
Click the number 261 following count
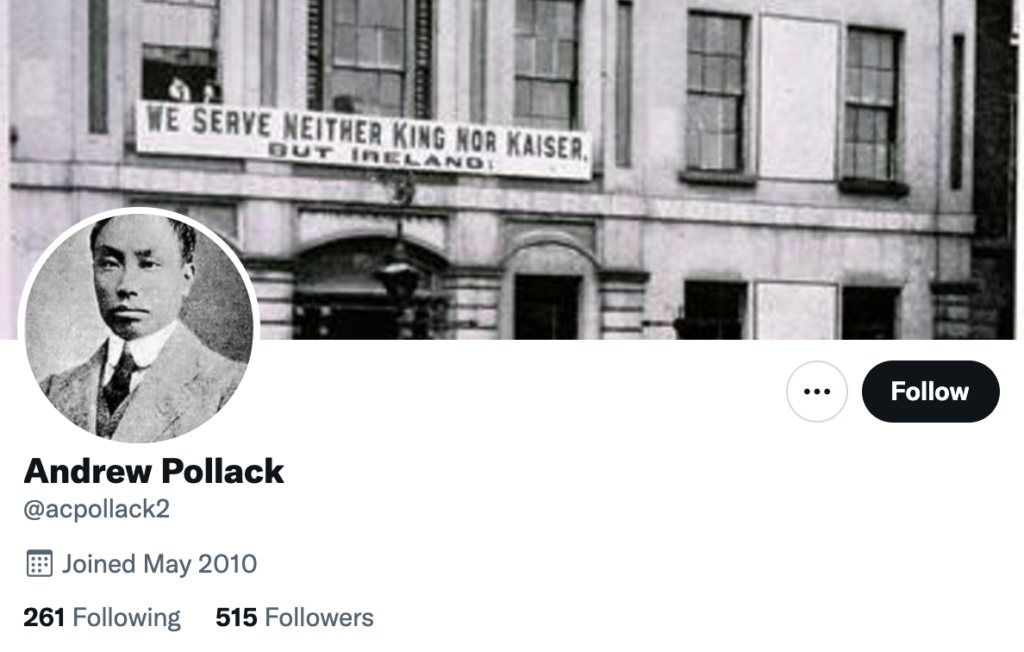pos(44,617)
